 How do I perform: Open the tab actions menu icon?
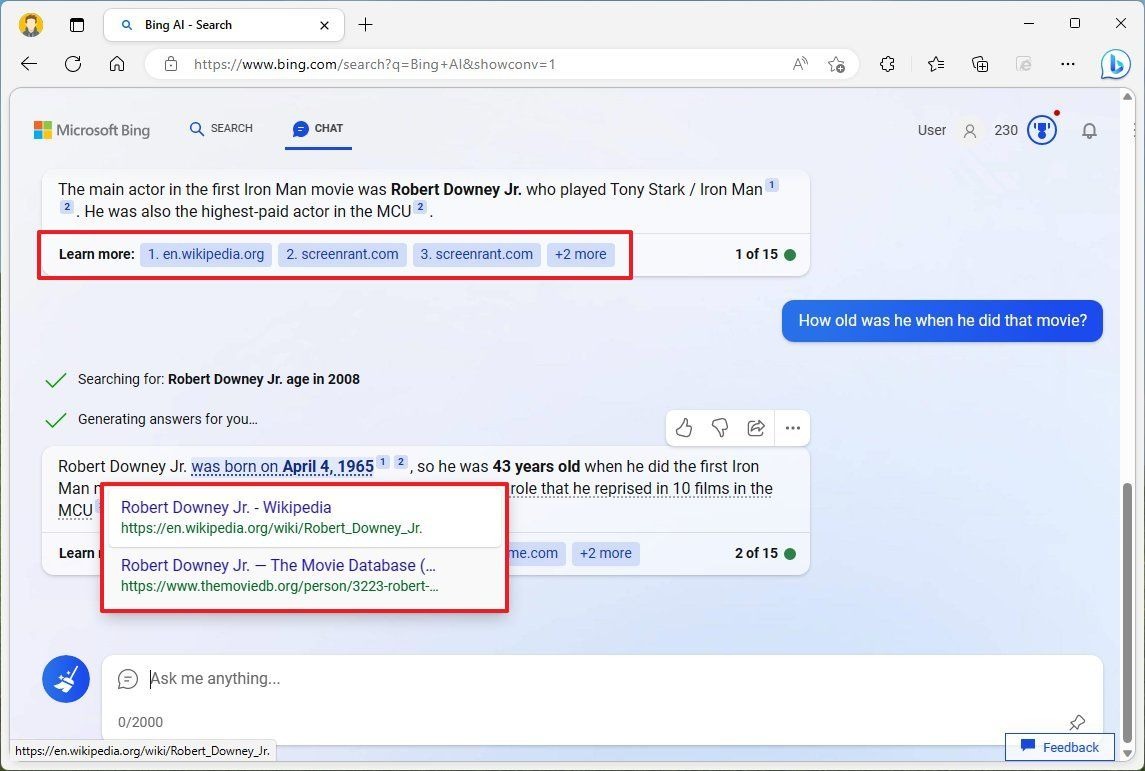(77, 25)
